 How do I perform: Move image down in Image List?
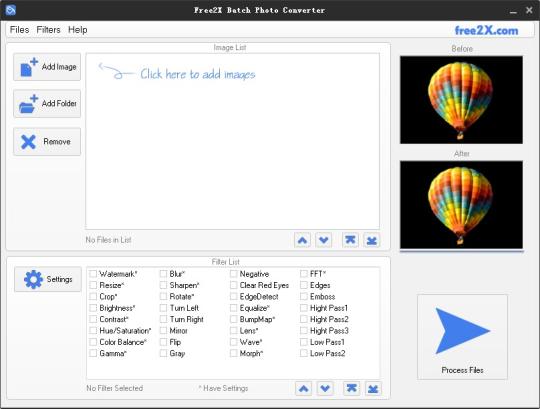coord(324,240)
